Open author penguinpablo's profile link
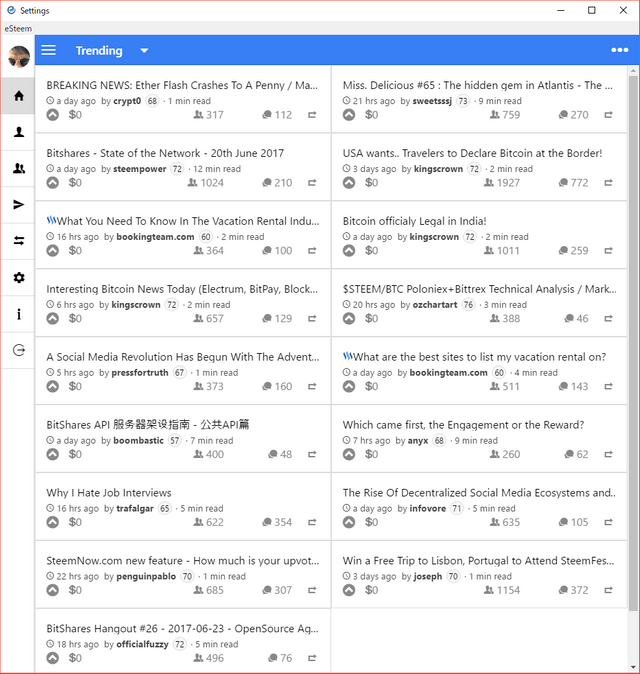The height and width of the screenshot is (674, 640). [146, 576]
